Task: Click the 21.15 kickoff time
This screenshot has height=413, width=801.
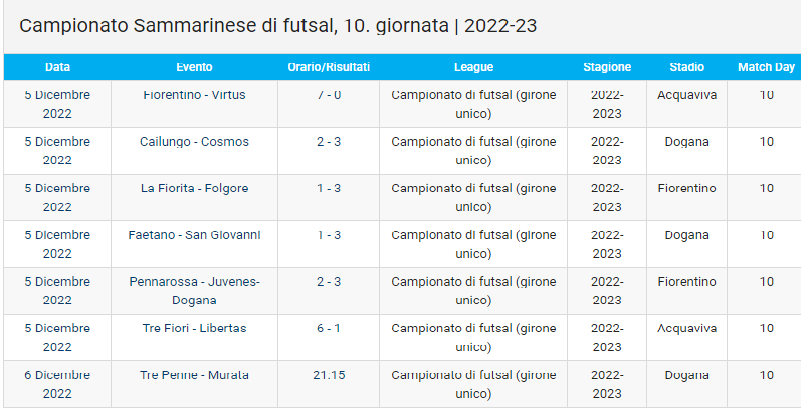Action: [329, 375]
